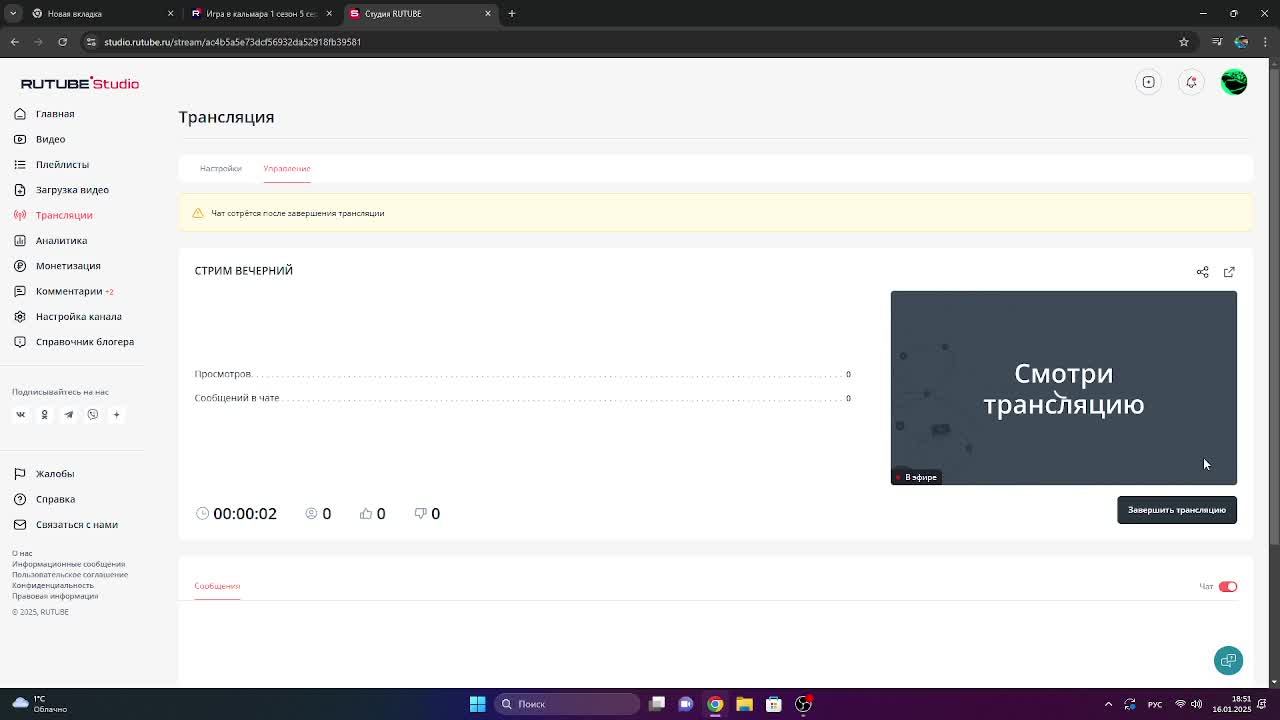
Task: Click the Odnoklassniki social icon
Action: (44, 414)
